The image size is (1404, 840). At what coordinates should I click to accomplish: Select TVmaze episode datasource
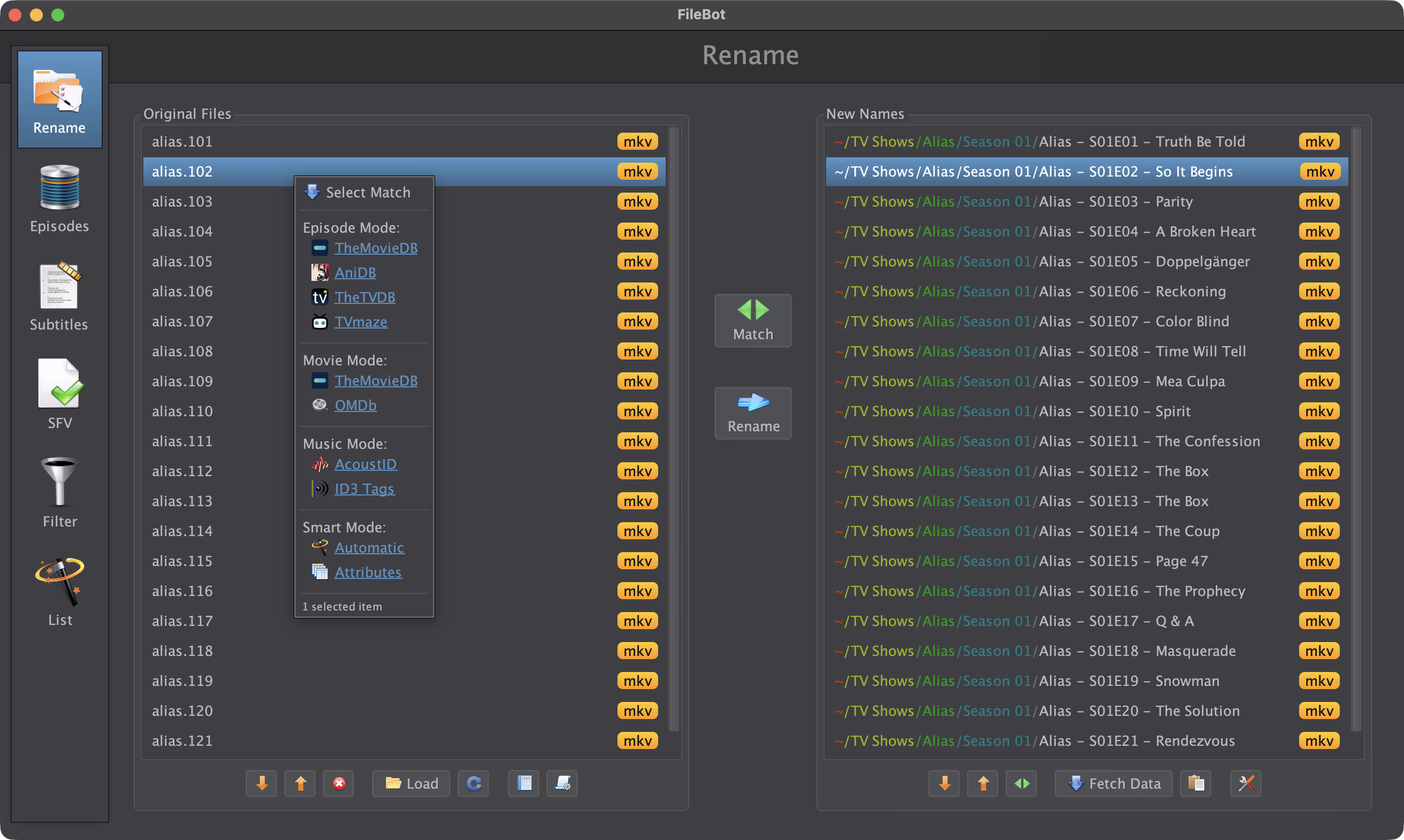(x=361, y=322)
